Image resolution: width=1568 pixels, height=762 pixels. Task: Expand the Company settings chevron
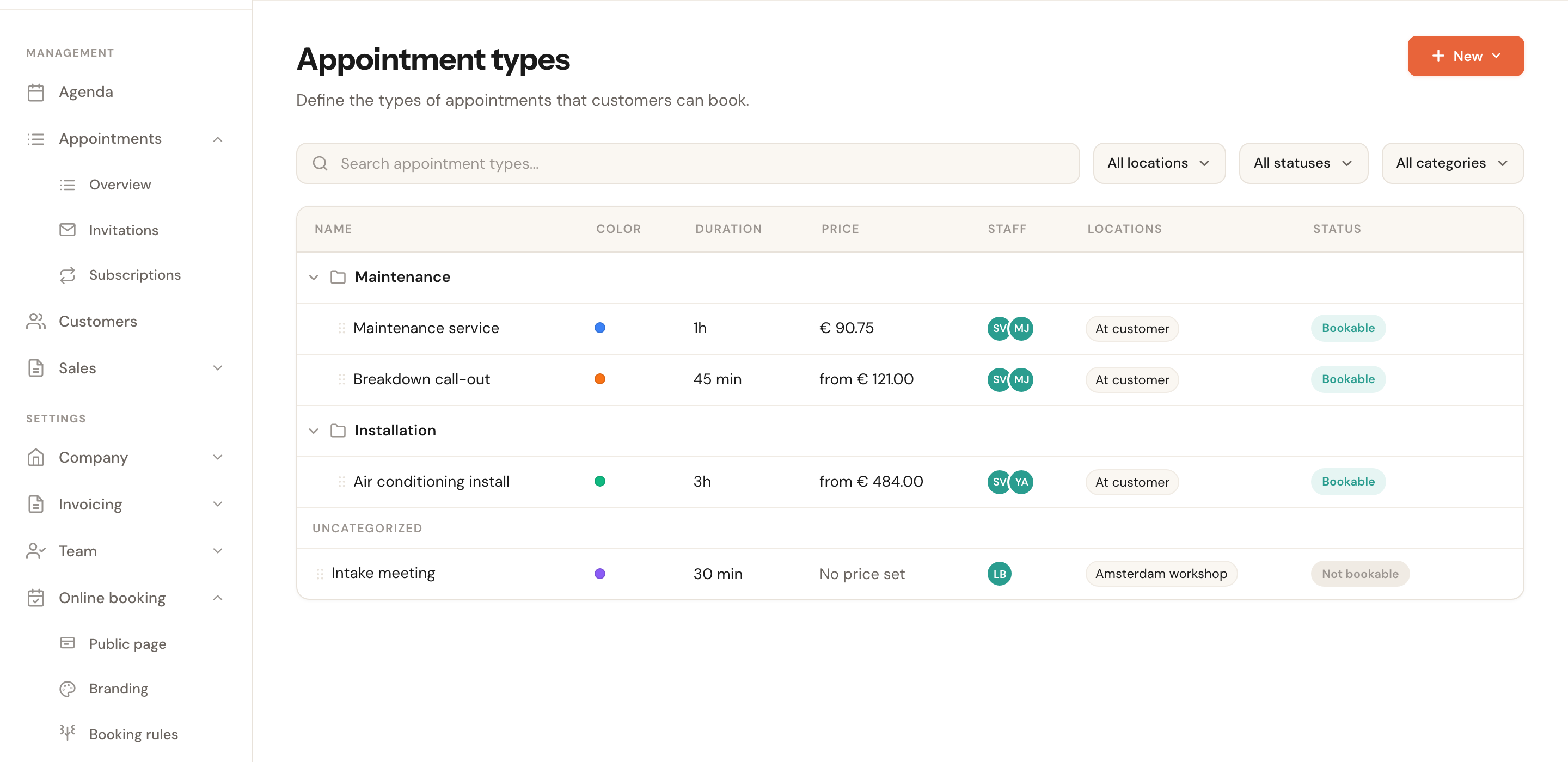point(217,457)
